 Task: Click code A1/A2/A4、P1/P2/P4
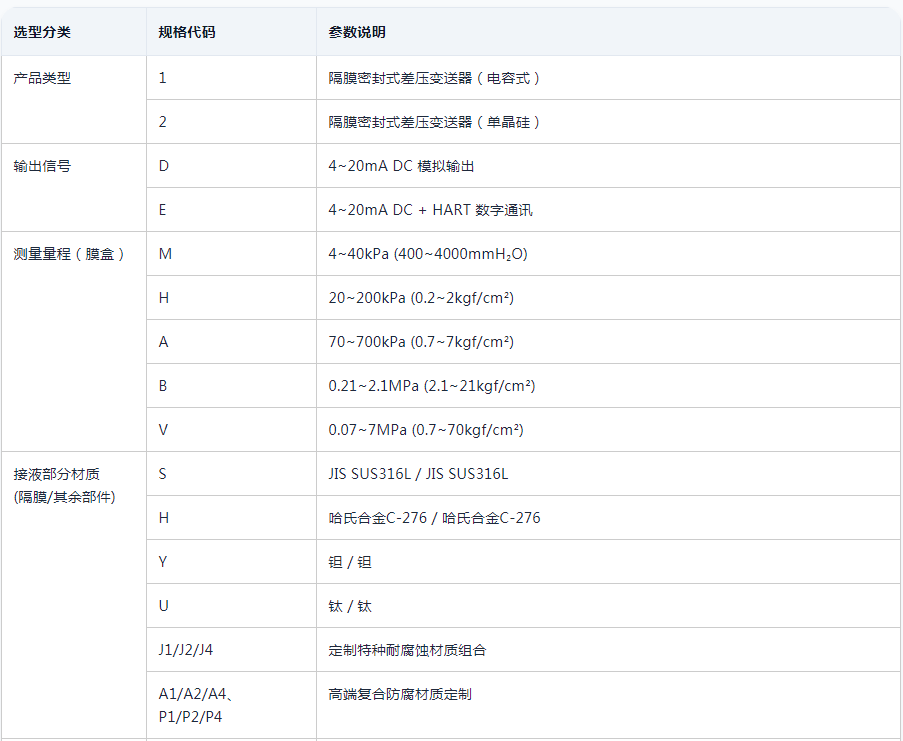(197, 705)
